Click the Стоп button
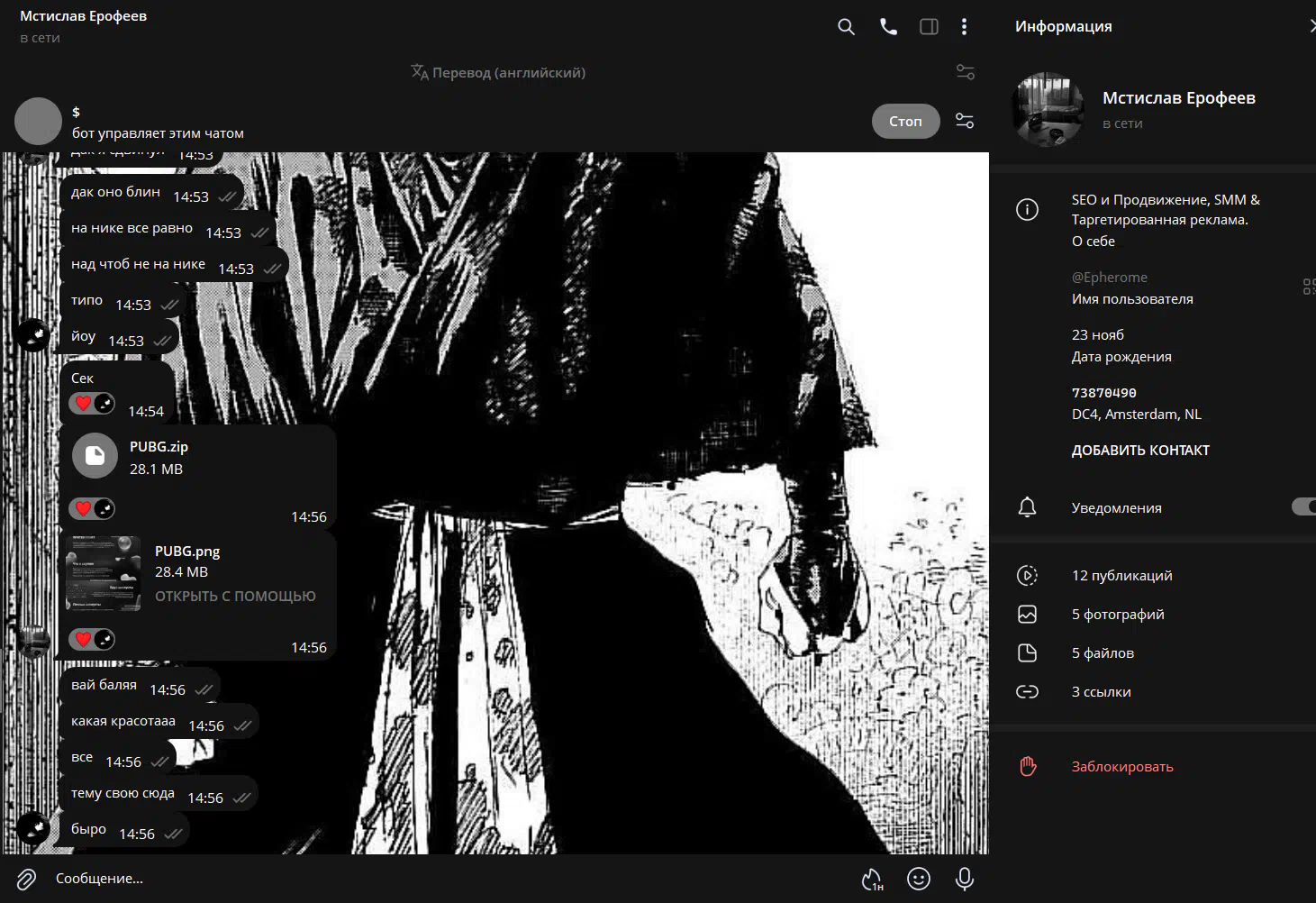Screen dimensions: 1316x903 [905, 121]
